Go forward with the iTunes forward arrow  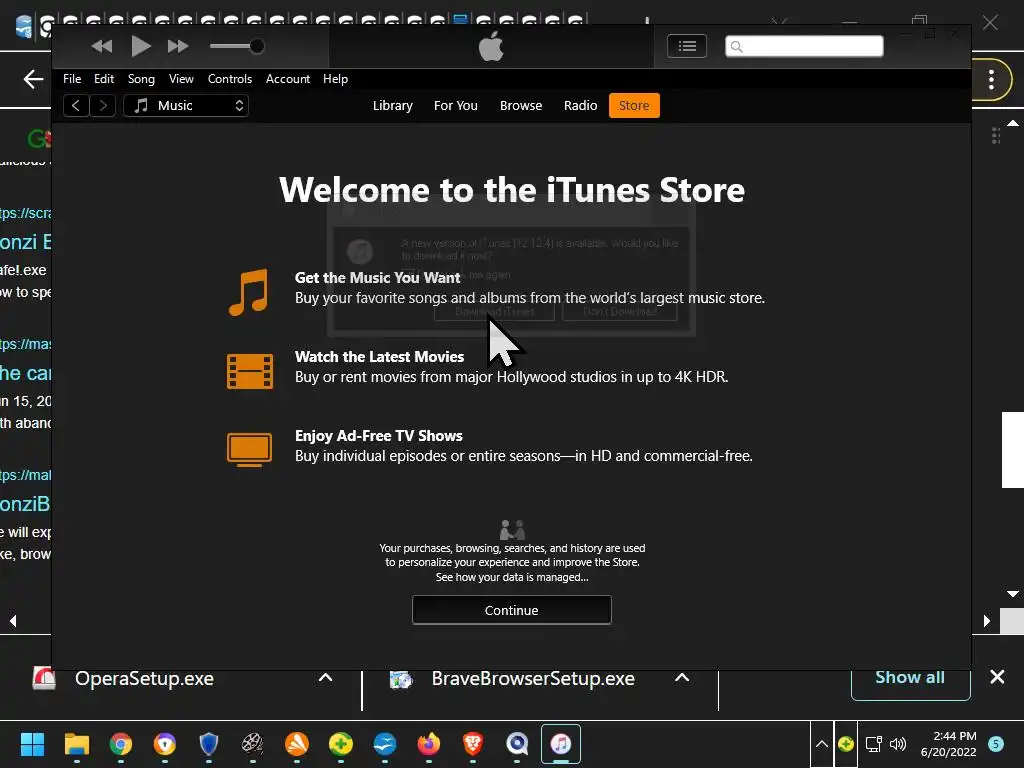[x=103, y=106]
